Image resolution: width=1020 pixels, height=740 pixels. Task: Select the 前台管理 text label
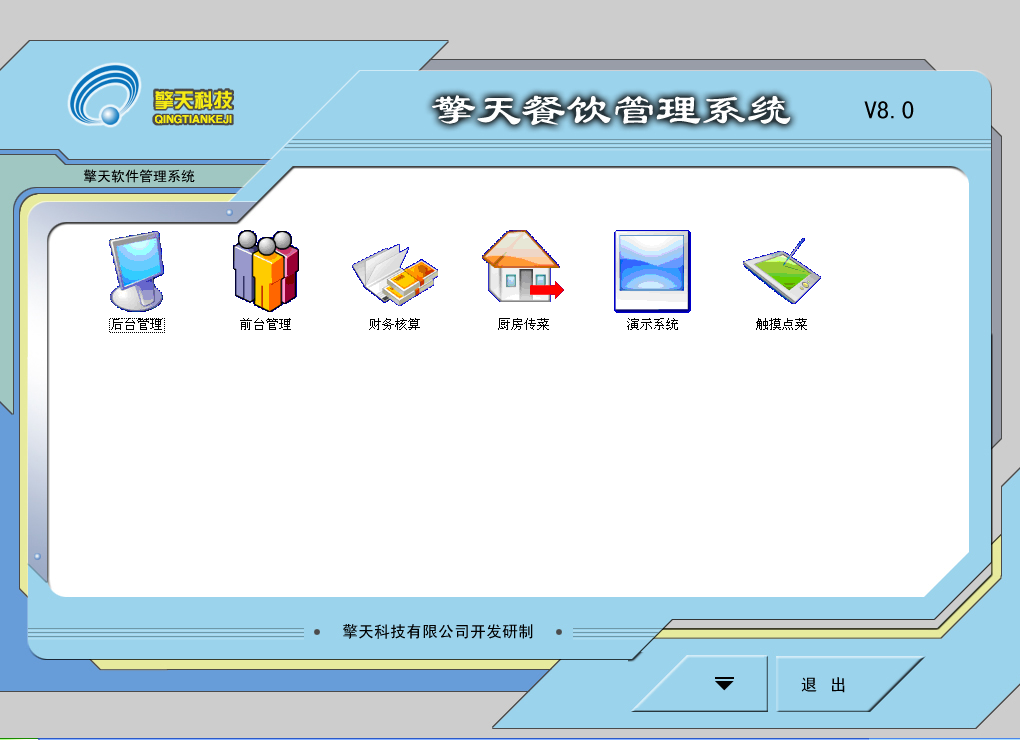(x=265, y=325)
